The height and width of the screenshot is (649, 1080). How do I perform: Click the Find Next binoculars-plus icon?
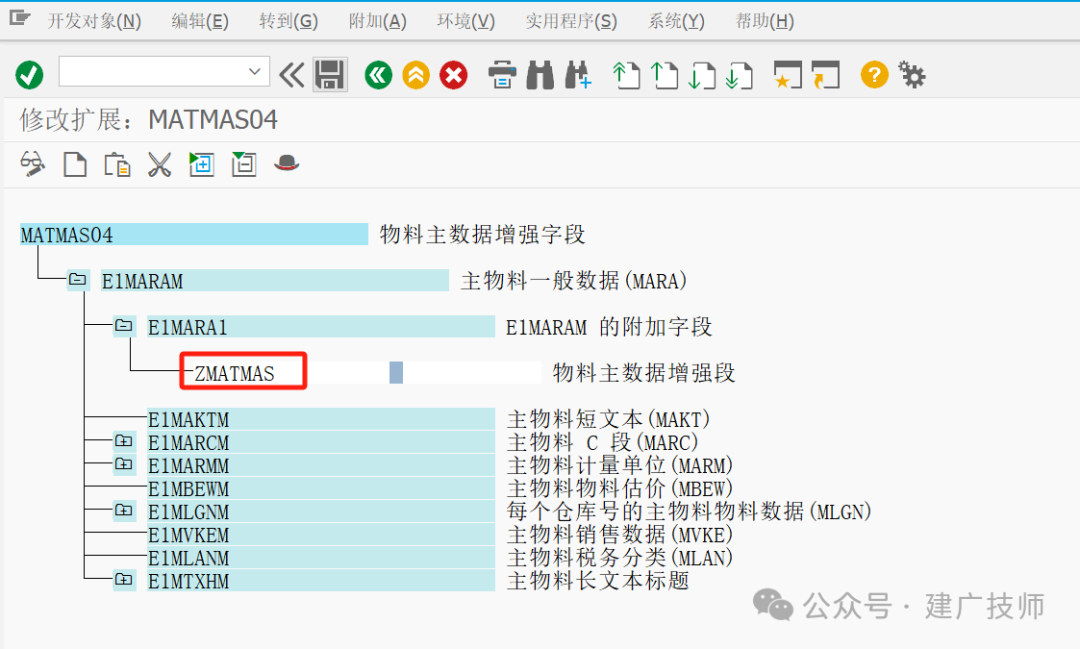[x=577, y=74]
